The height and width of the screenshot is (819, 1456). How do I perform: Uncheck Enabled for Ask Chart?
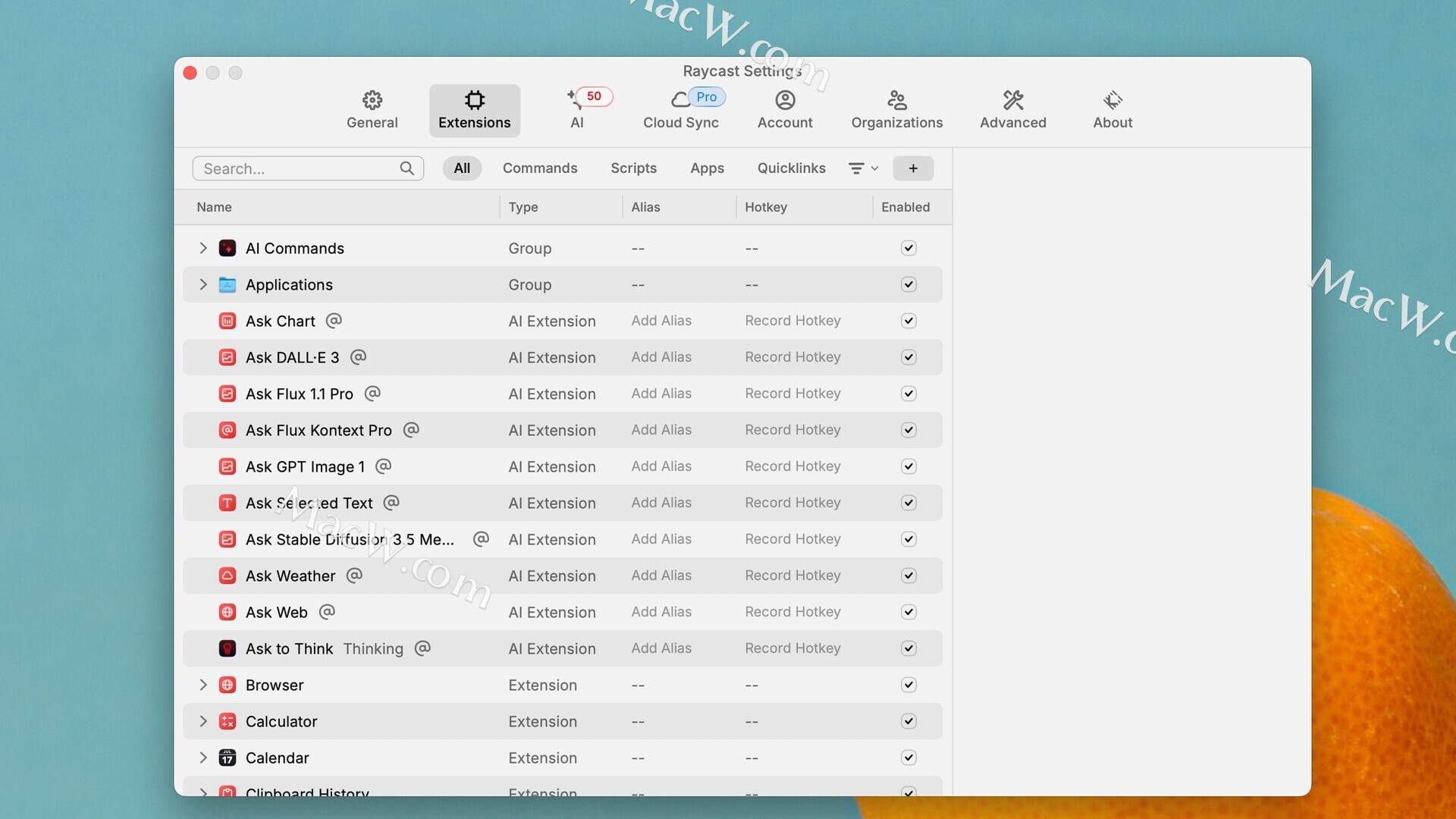908,321
